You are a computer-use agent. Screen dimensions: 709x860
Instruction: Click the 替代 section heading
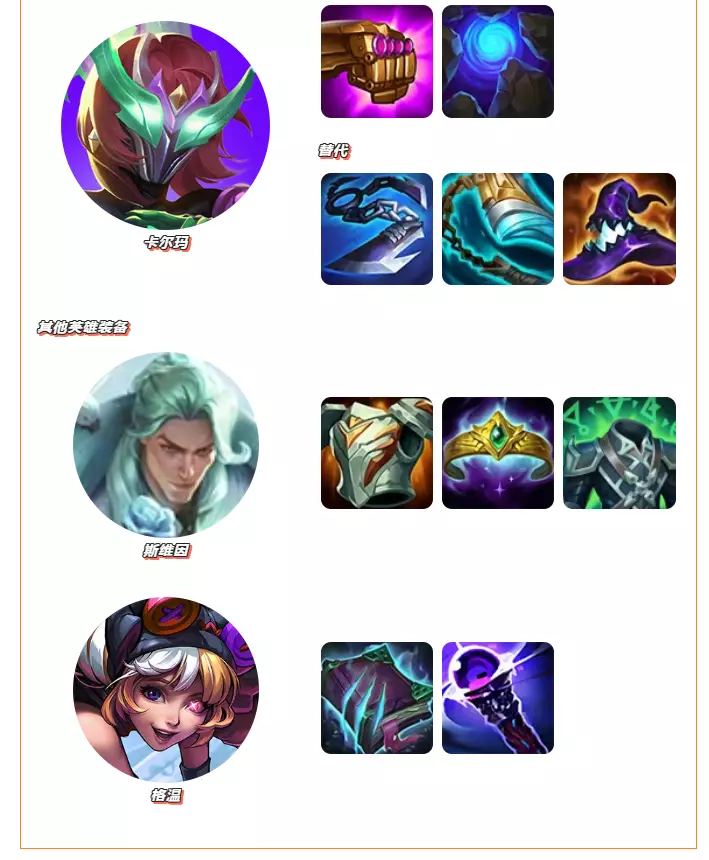pyautogui.click(x=334, y=150)
